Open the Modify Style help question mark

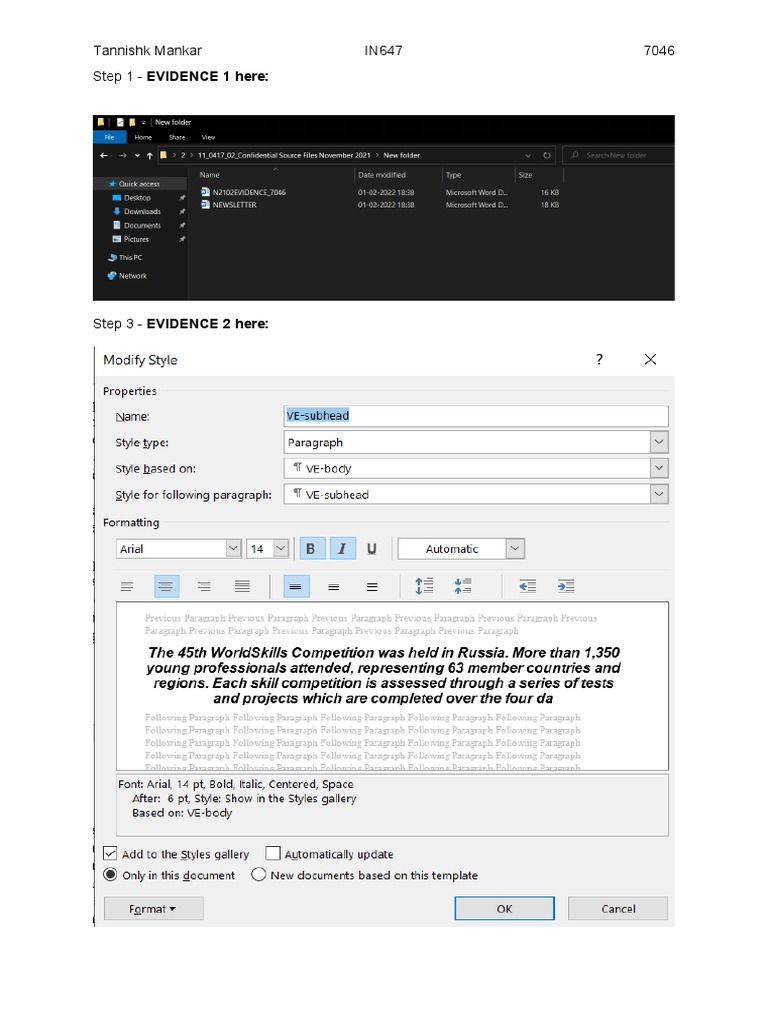coord(600,359)
